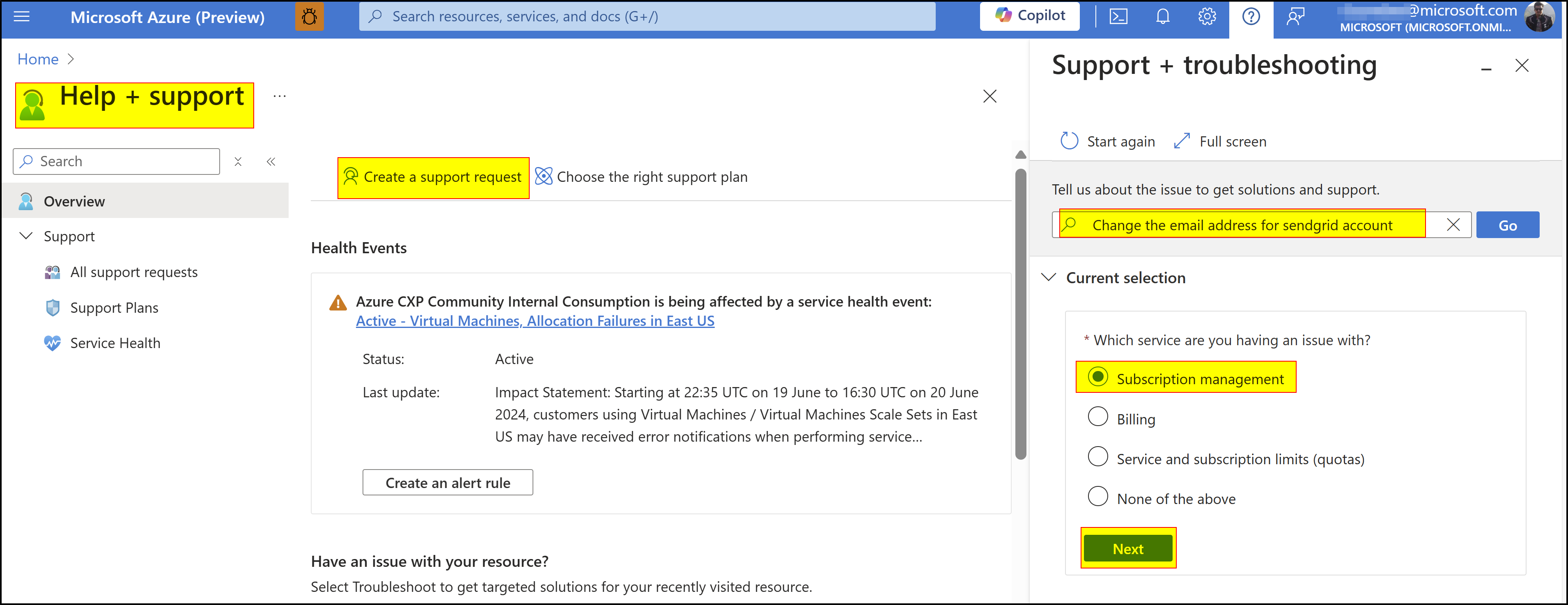Click the Service Health heart icon
This screenshot has width=1568, height=605.
tap(52, 343)
